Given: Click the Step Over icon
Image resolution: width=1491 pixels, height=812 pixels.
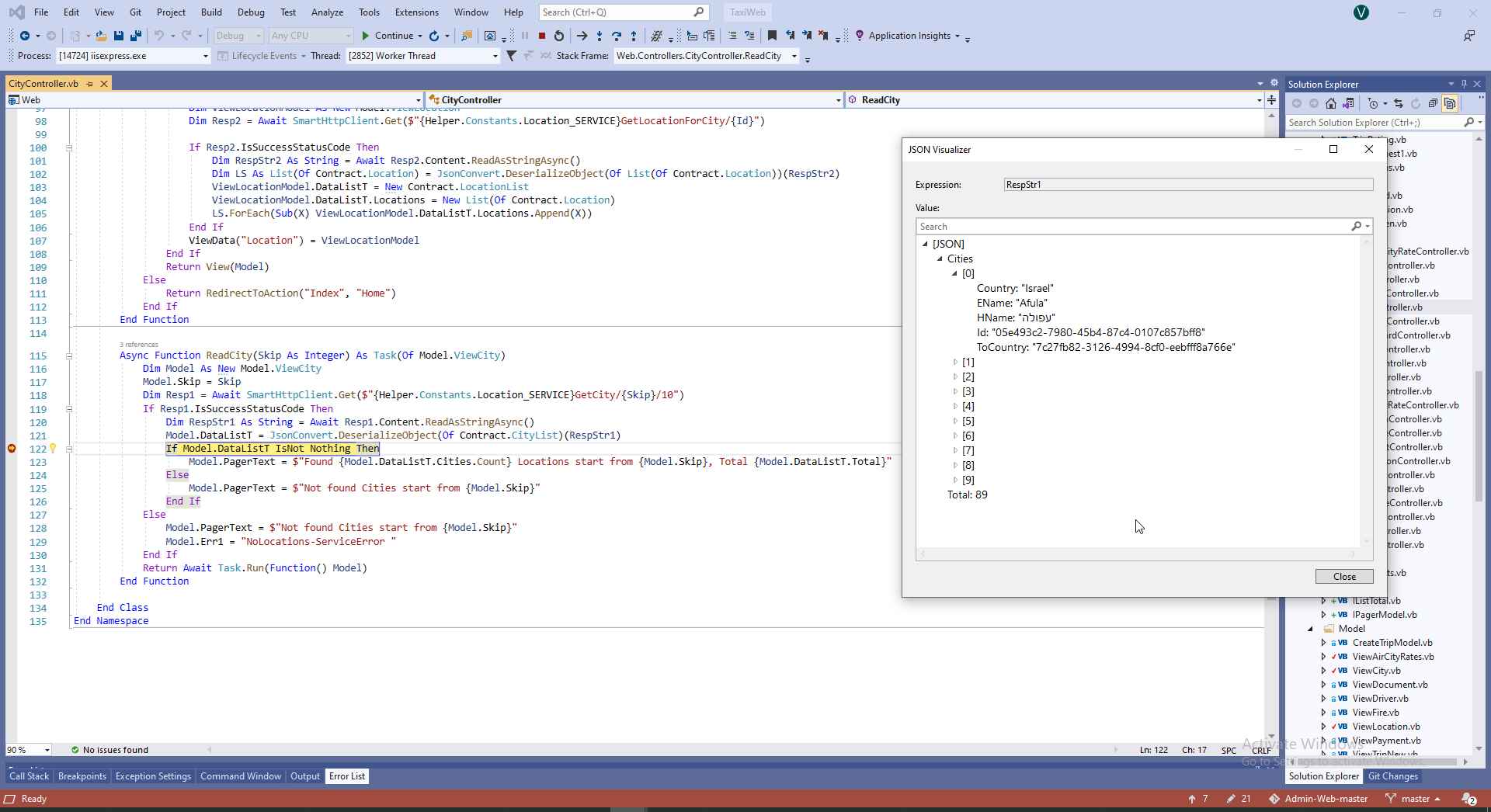Looking at the screenshot, I should [617, 36].
